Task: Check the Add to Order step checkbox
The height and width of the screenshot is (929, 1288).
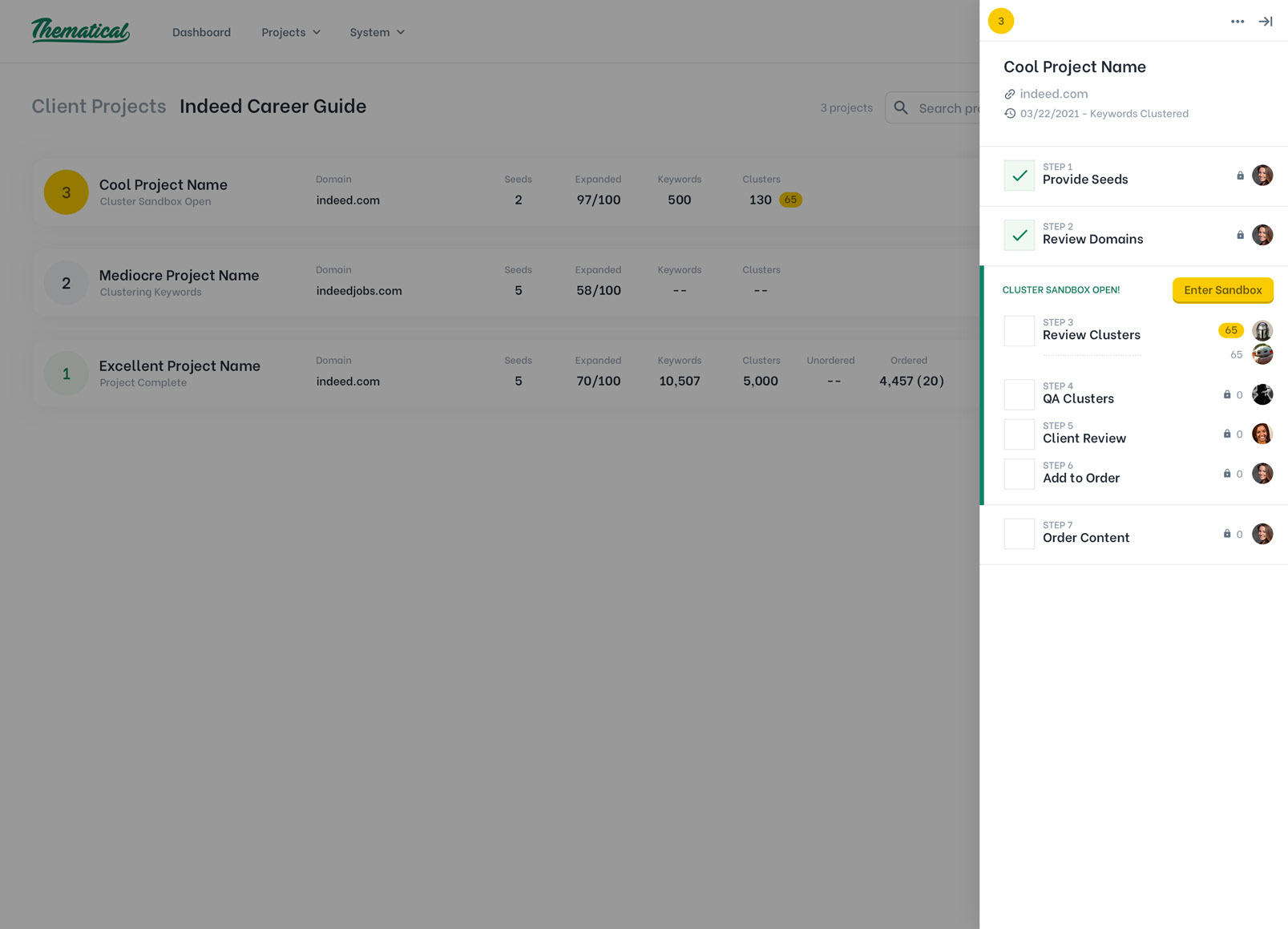Action: [1019, 474]
